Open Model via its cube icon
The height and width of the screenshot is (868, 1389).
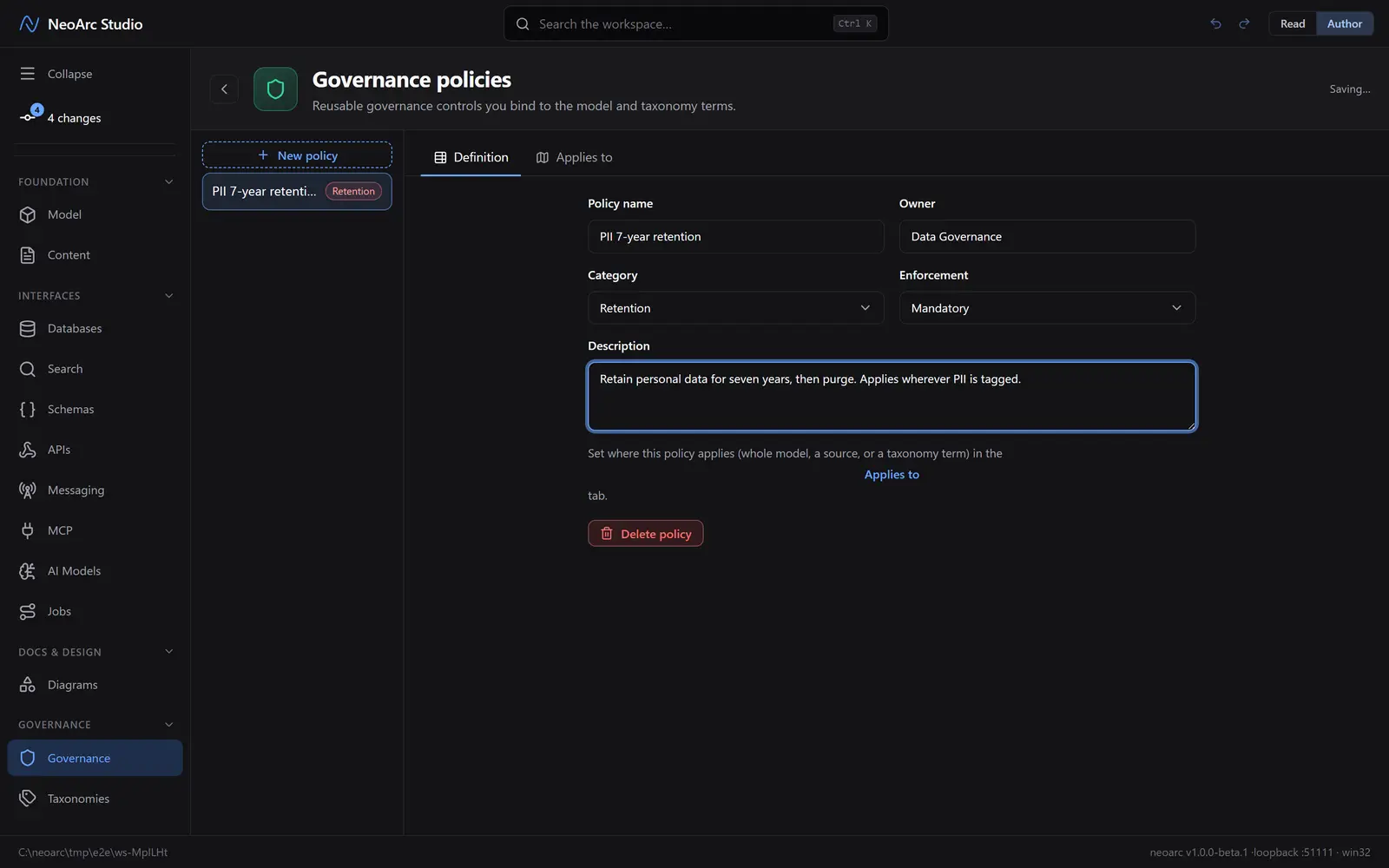point(28,214)
